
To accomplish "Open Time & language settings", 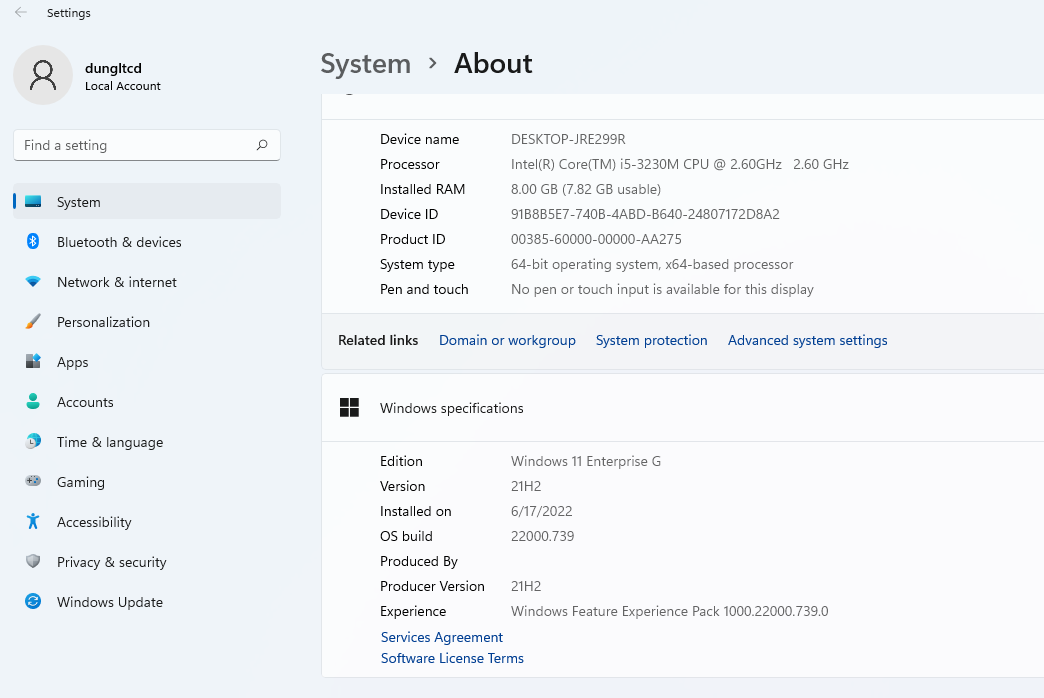I will [x=147, y=442].
